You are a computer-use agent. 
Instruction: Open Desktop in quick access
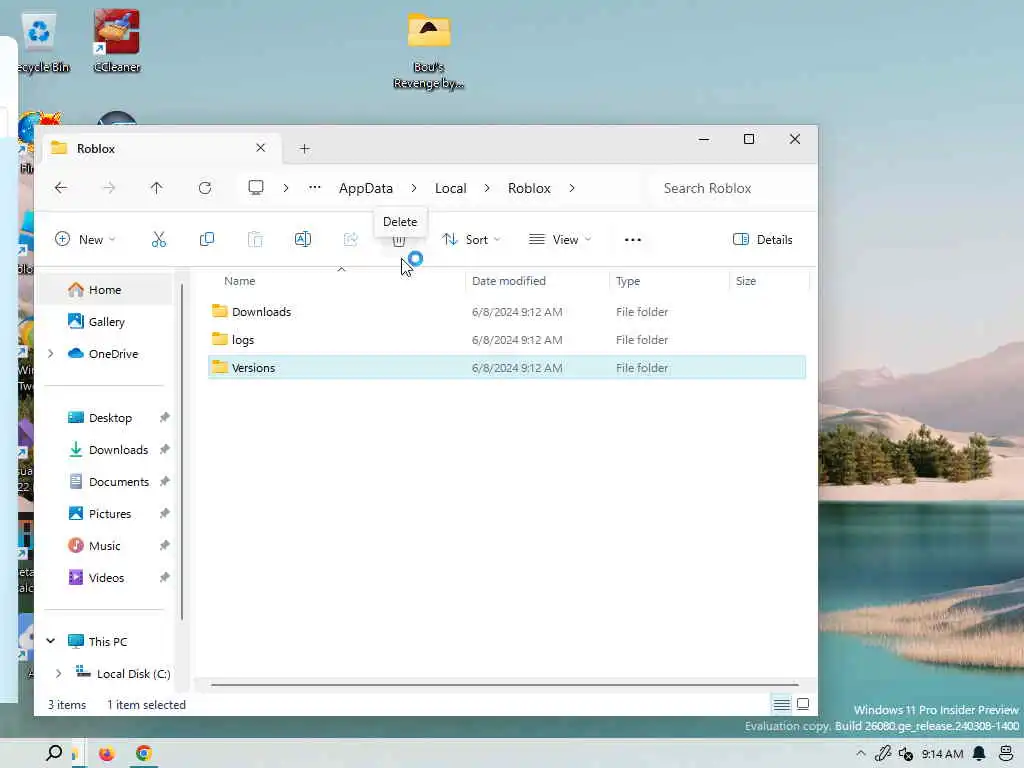coord(108,417)
